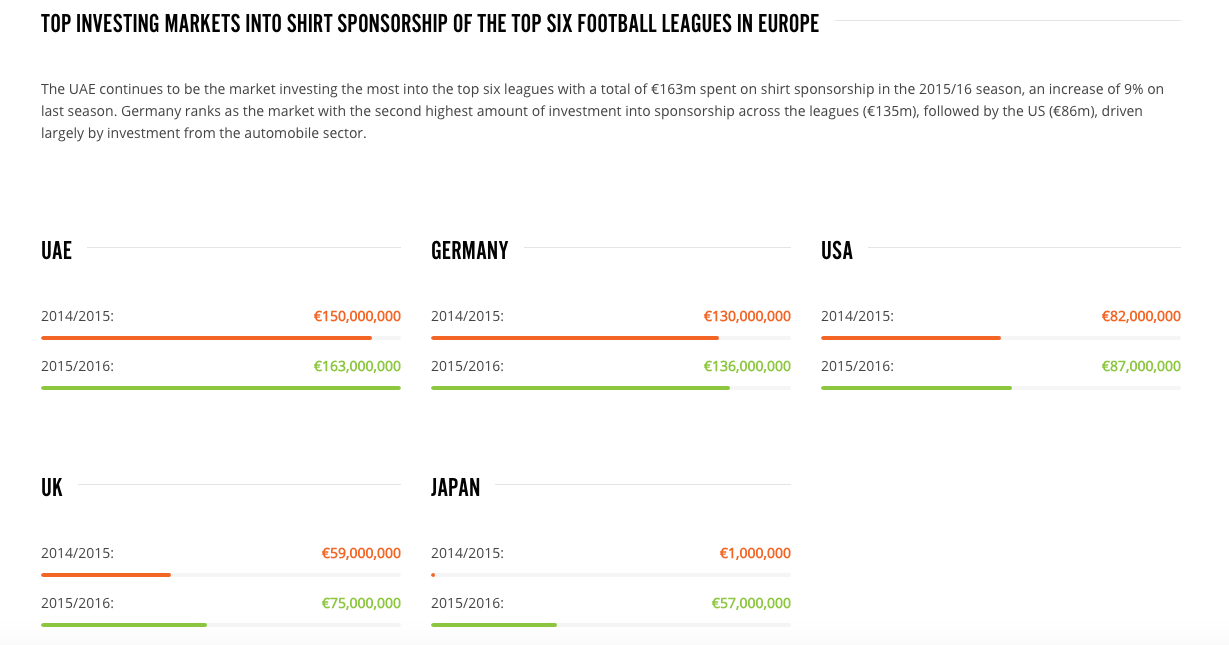Click the €1,000,000 Japan value

(755, 553)
